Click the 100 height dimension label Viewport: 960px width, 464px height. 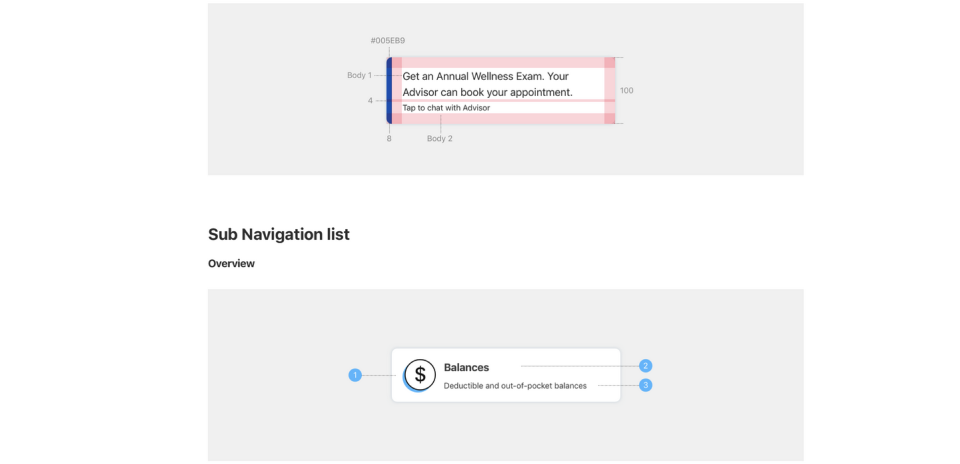[626, 91]
